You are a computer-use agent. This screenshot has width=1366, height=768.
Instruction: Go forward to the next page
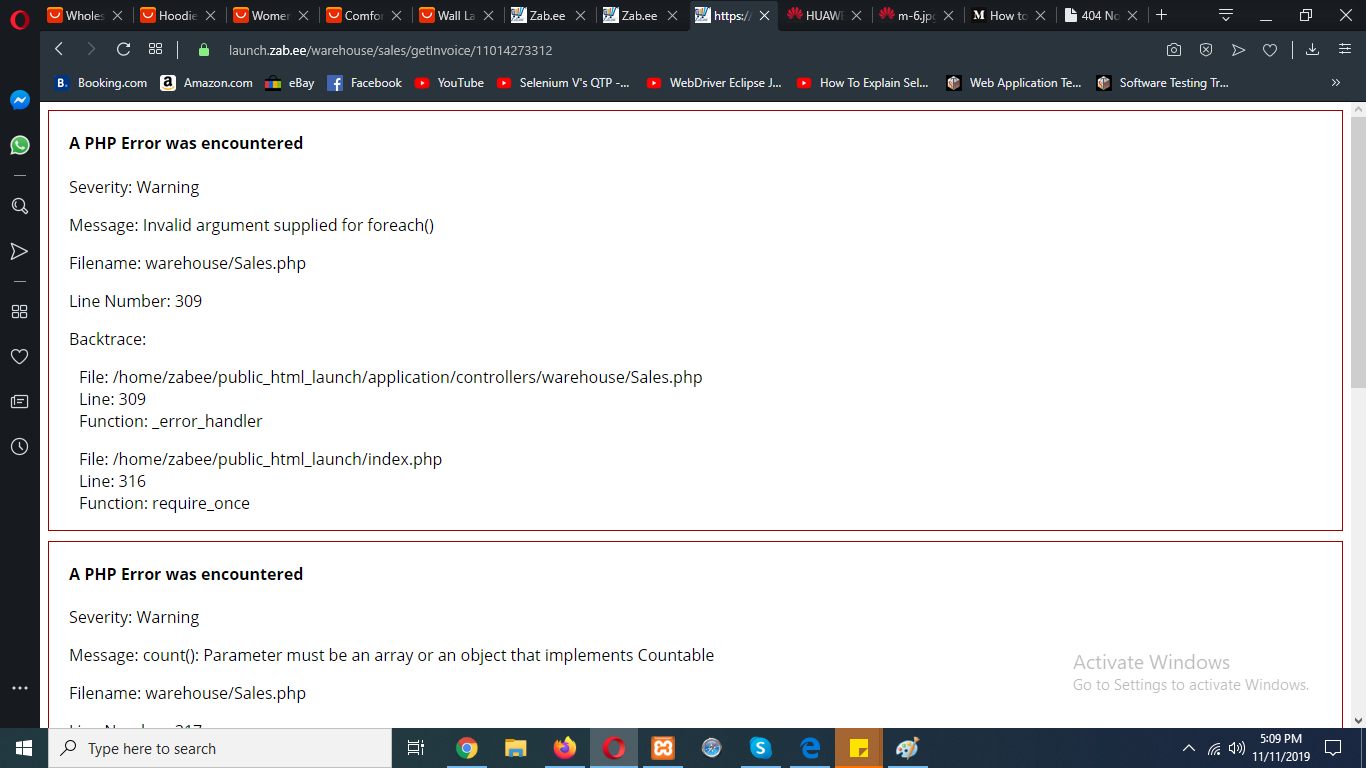[91, 49]
